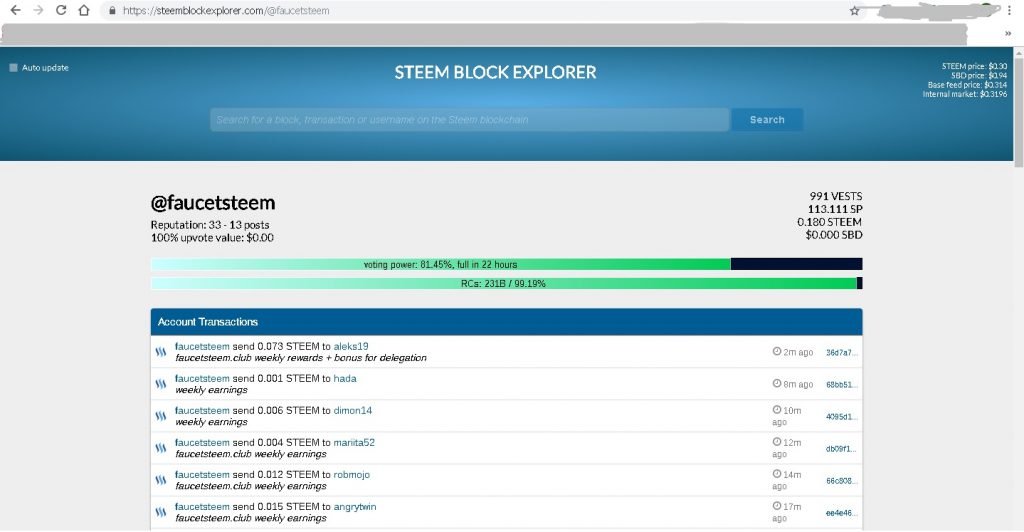1024x532 pixels.
Task: Click Steem icon in mariita52 transaction row
Action: point(161,448)
